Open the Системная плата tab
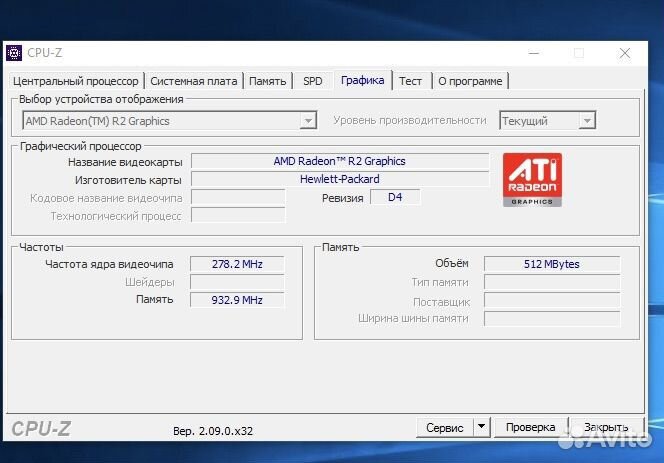This screenshot has height=463, width=664. pos(194,81)
